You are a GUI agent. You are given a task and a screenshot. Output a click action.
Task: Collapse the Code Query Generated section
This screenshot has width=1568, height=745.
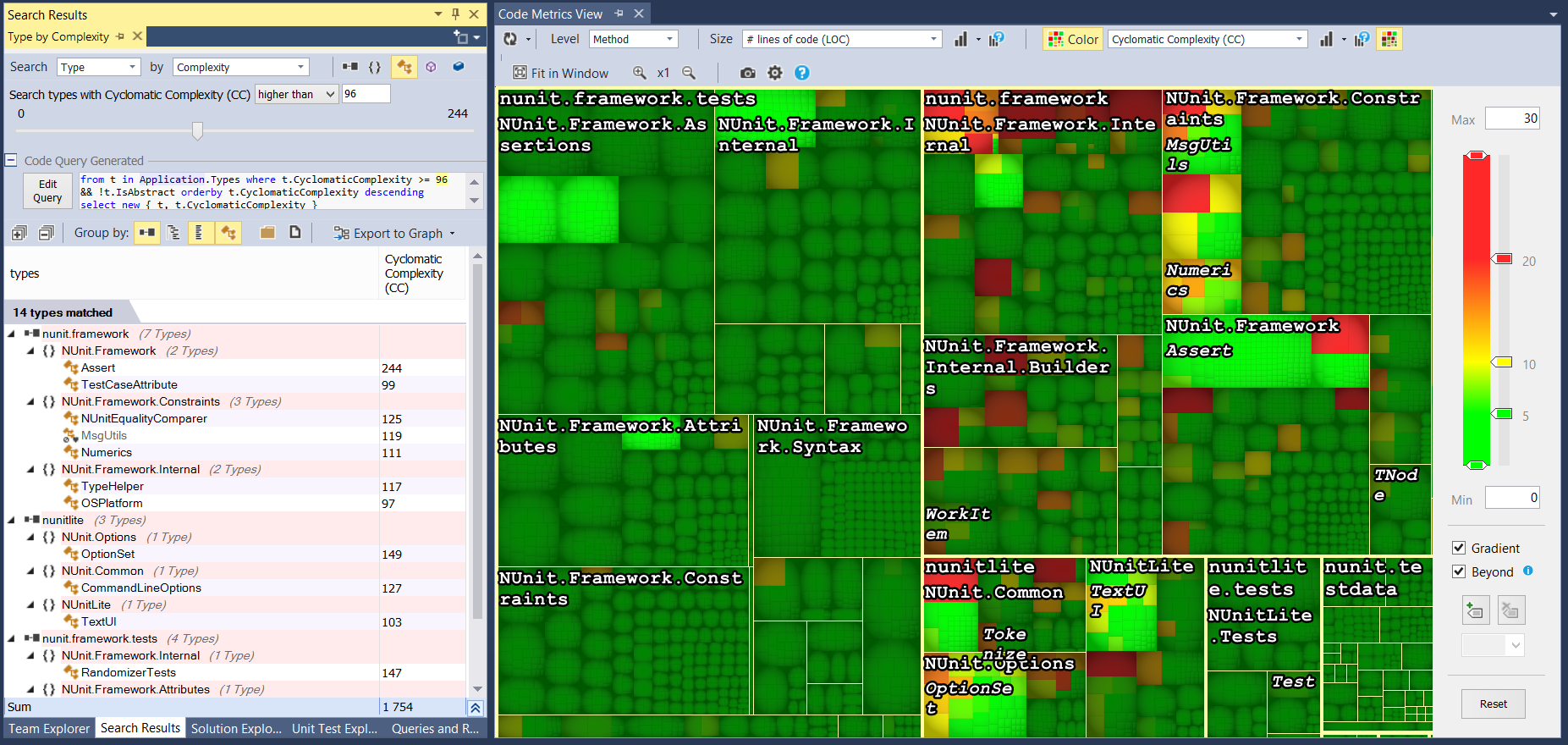(x=11, y=160)
